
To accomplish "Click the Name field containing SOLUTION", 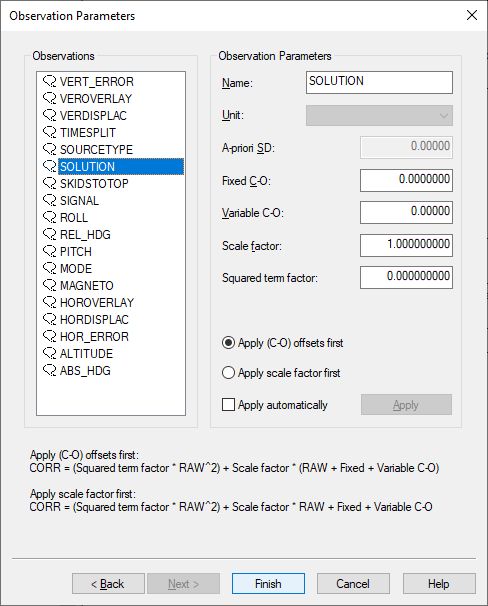I will click(379, 82).
